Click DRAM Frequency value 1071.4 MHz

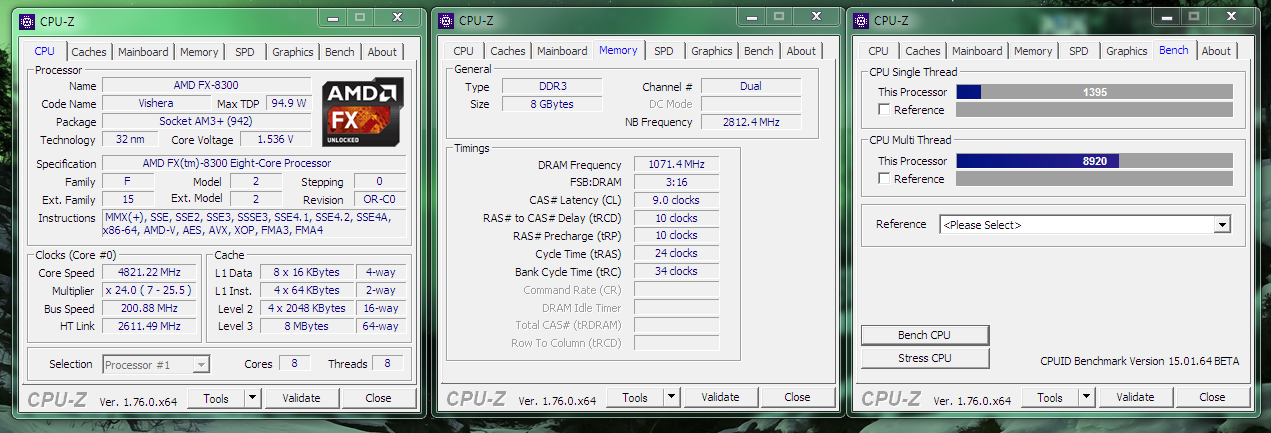pyautogui.click(x=675, y=165)
